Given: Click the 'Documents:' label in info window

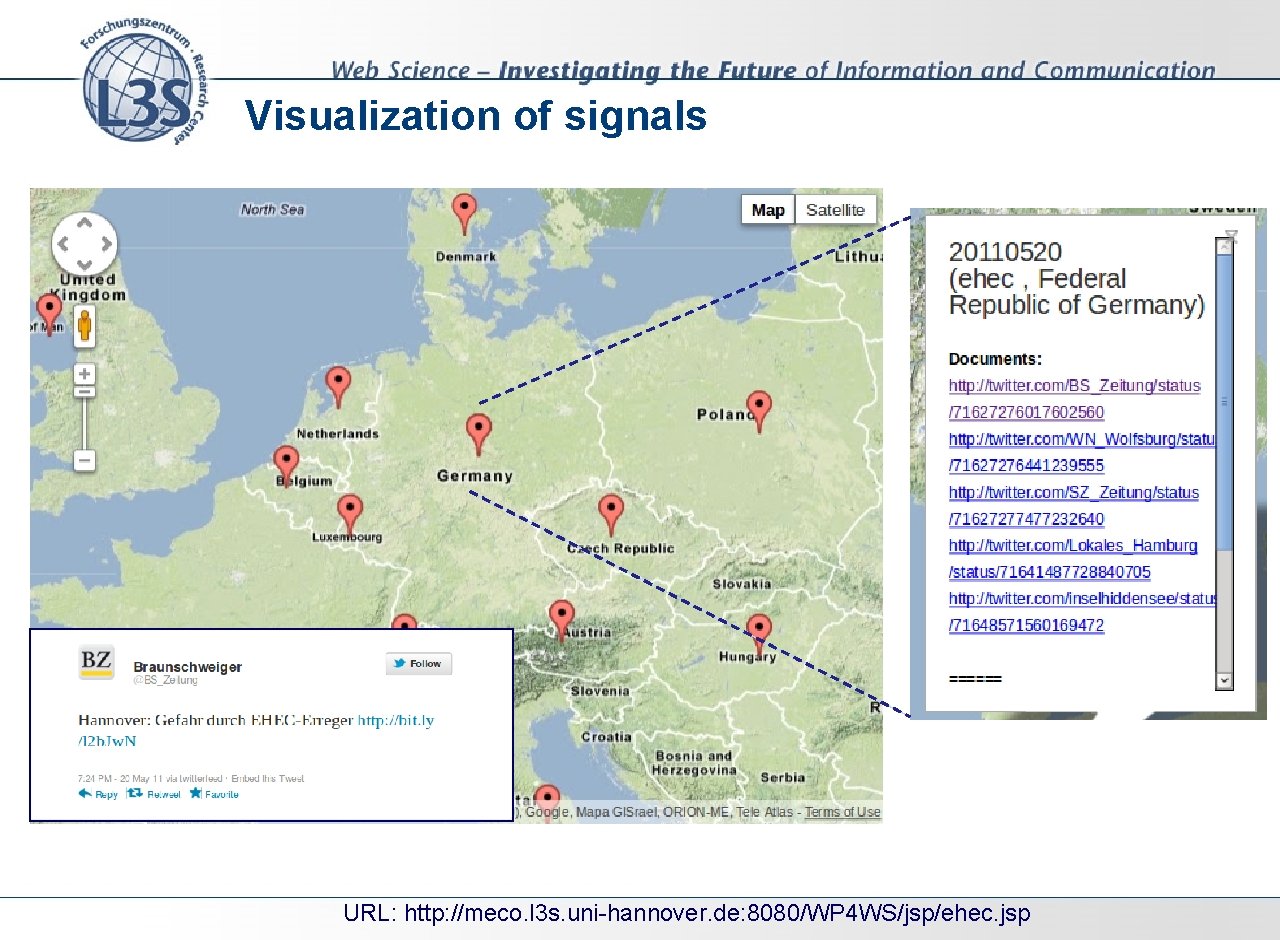Looking at the screenshot, I should pos(995,359).
